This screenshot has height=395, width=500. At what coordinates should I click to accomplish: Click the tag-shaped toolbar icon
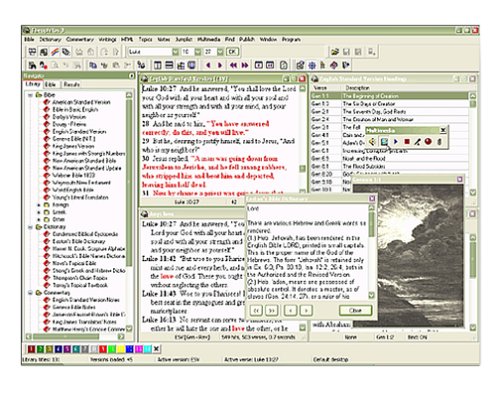tap(66, 52)
